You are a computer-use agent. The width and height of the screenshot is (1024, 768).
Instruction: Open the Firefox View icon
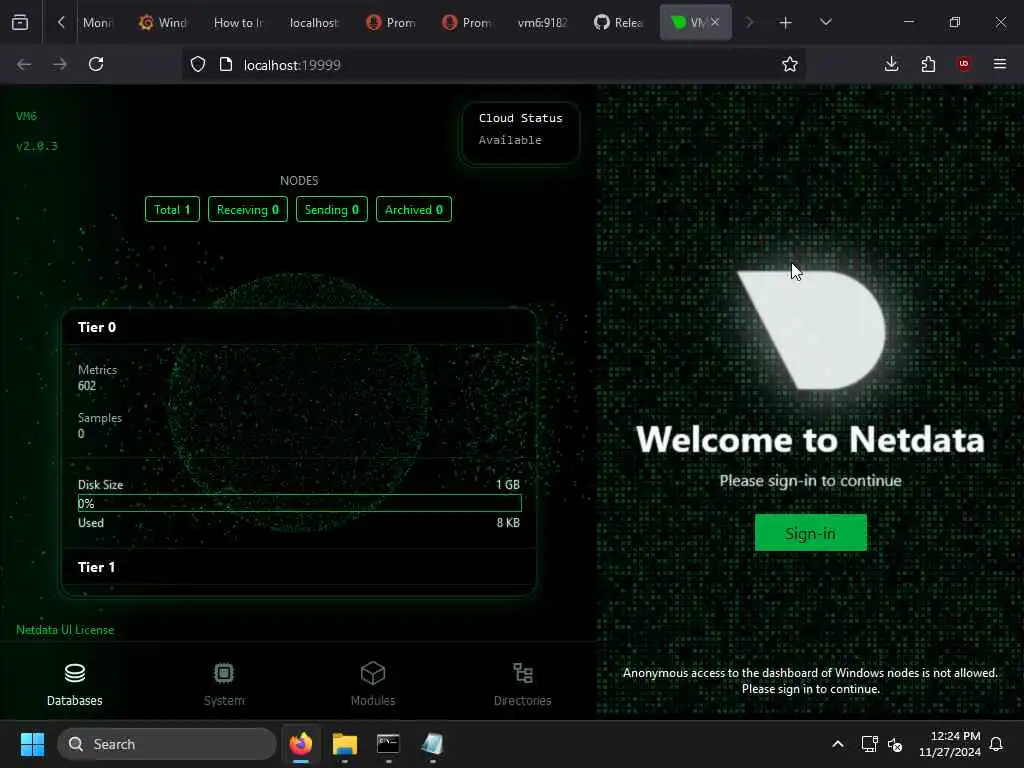[x=20, y=23]
